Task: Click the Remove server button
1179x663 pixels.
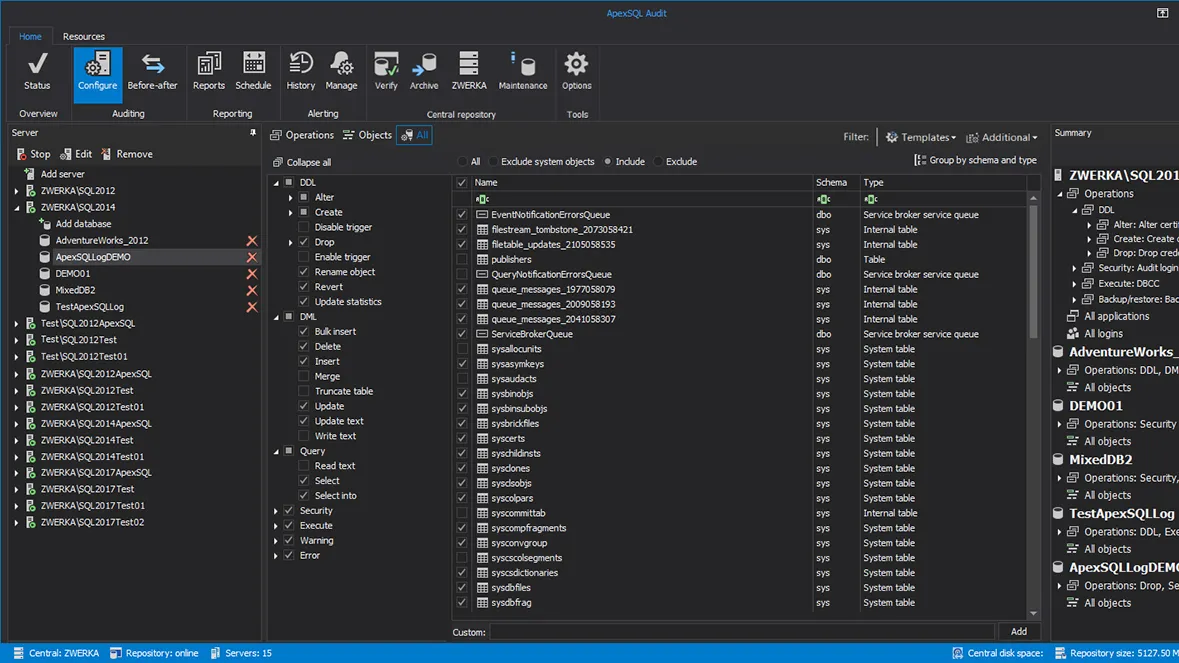Action: (x=126, y=154)
